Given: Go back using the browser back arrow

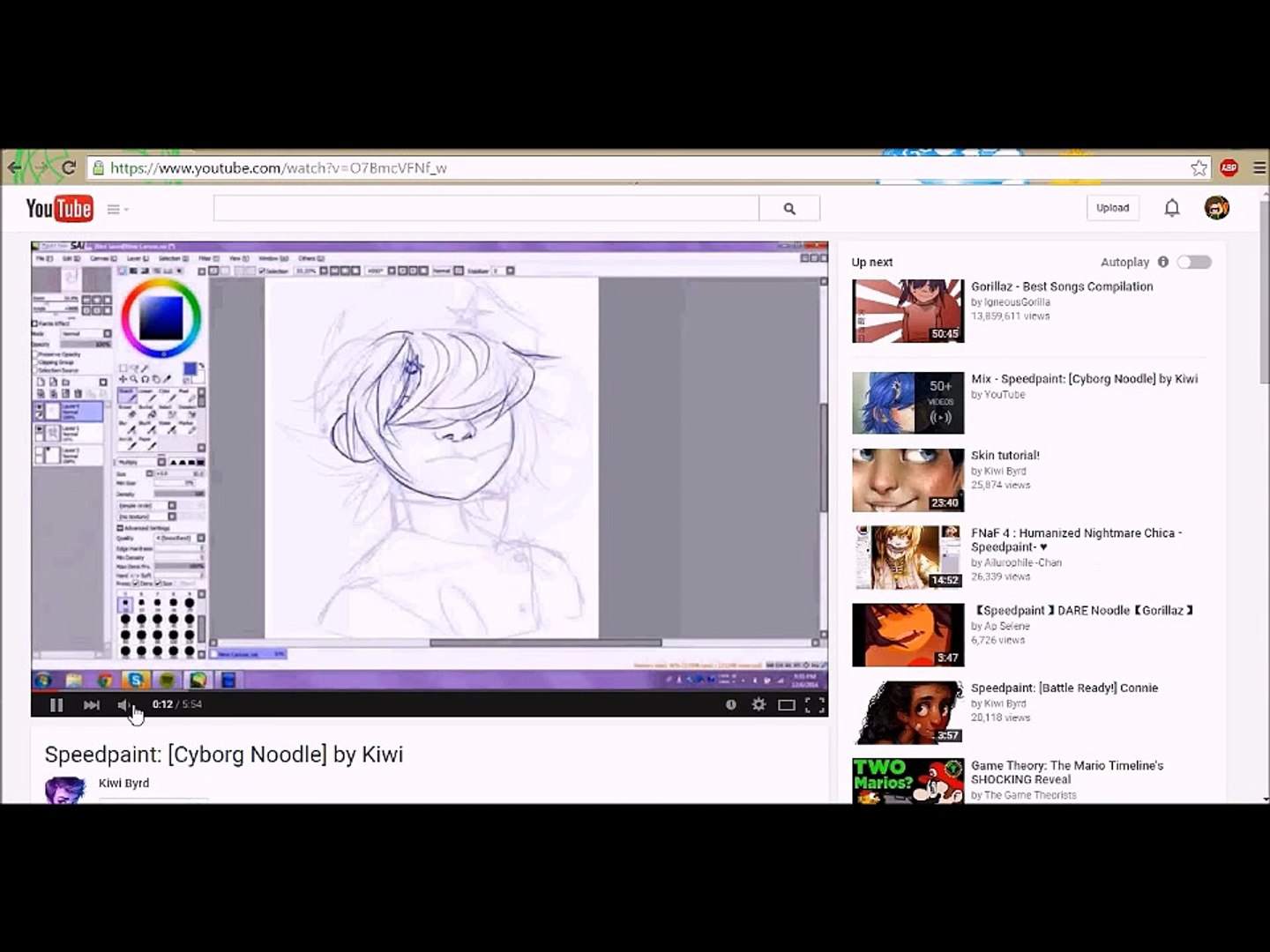Looking at the screenshot, I should 14,167.
